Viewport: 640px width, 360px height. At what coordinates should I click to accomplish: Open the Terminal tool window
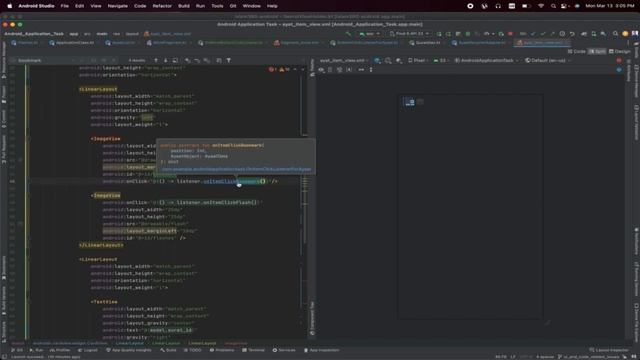click(x=253, y=350)
